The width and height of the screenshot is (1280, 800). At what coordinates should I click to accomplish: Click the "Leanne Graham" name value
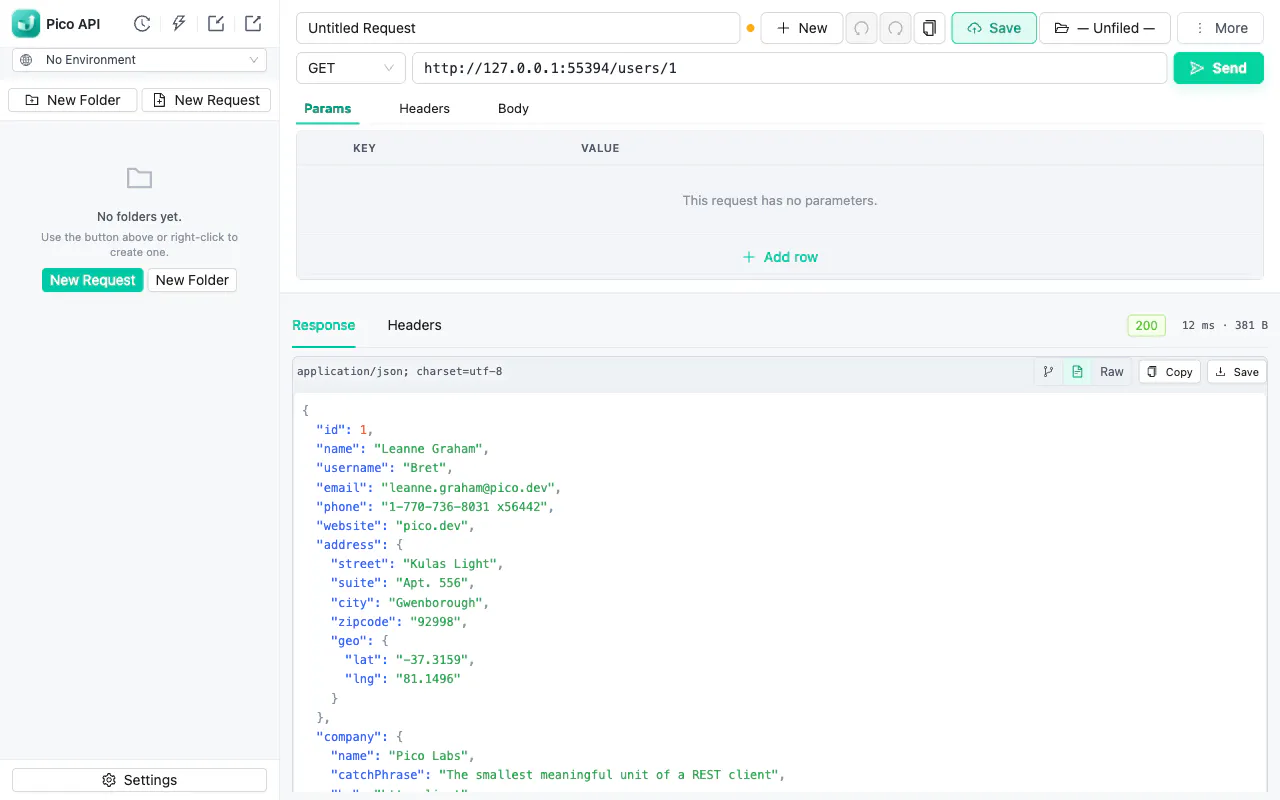429,449
